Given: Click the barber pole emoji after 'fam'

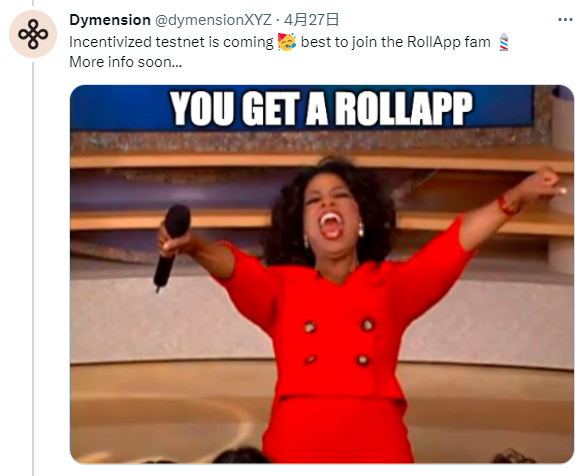Looking at the screenshot, I should click(504, 42).
